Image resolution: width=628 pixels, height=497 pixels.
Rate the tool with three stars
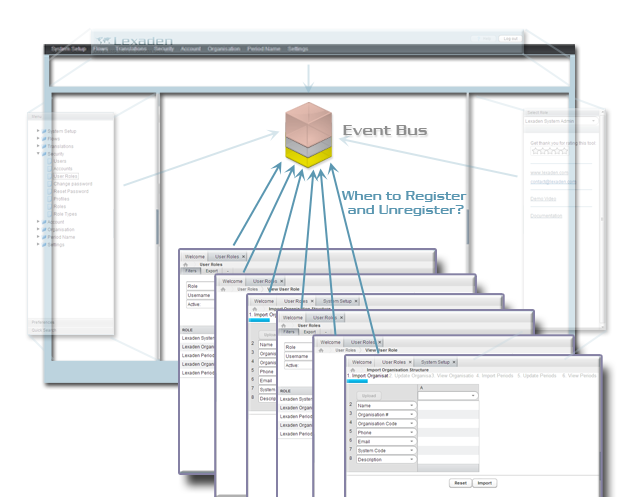click(550, 151)
